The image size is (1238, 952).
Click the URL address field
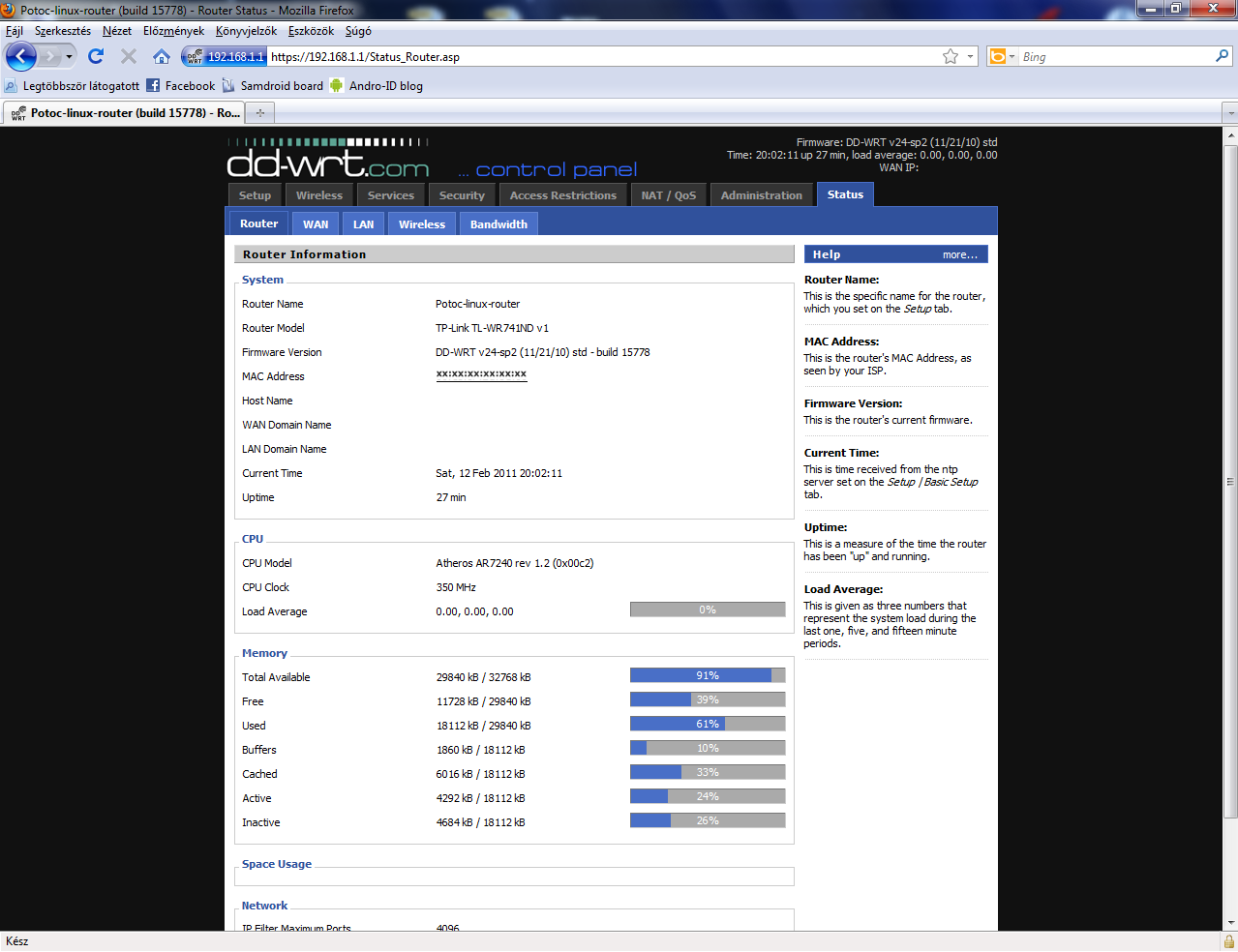pos(603,57)
